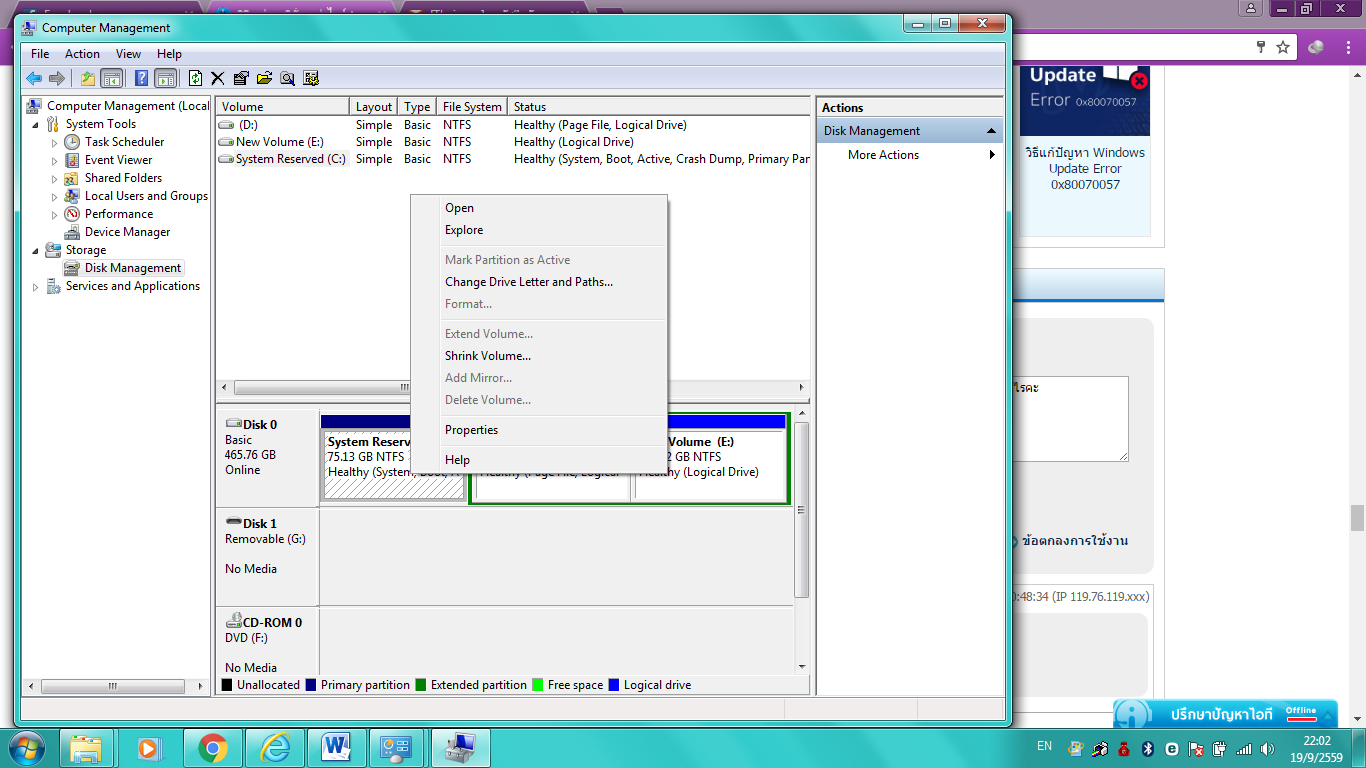Expand the Shared Folders node
Screen dimensions: 1366x768
pyautogui.click(x=55, y=178)
